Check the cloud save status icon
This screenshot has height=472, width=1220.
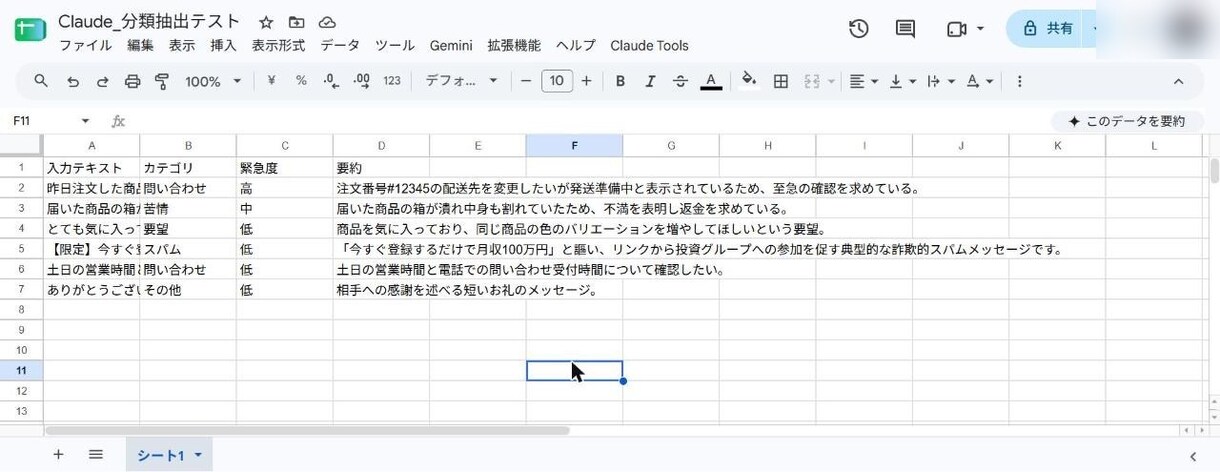click(327, 22)
